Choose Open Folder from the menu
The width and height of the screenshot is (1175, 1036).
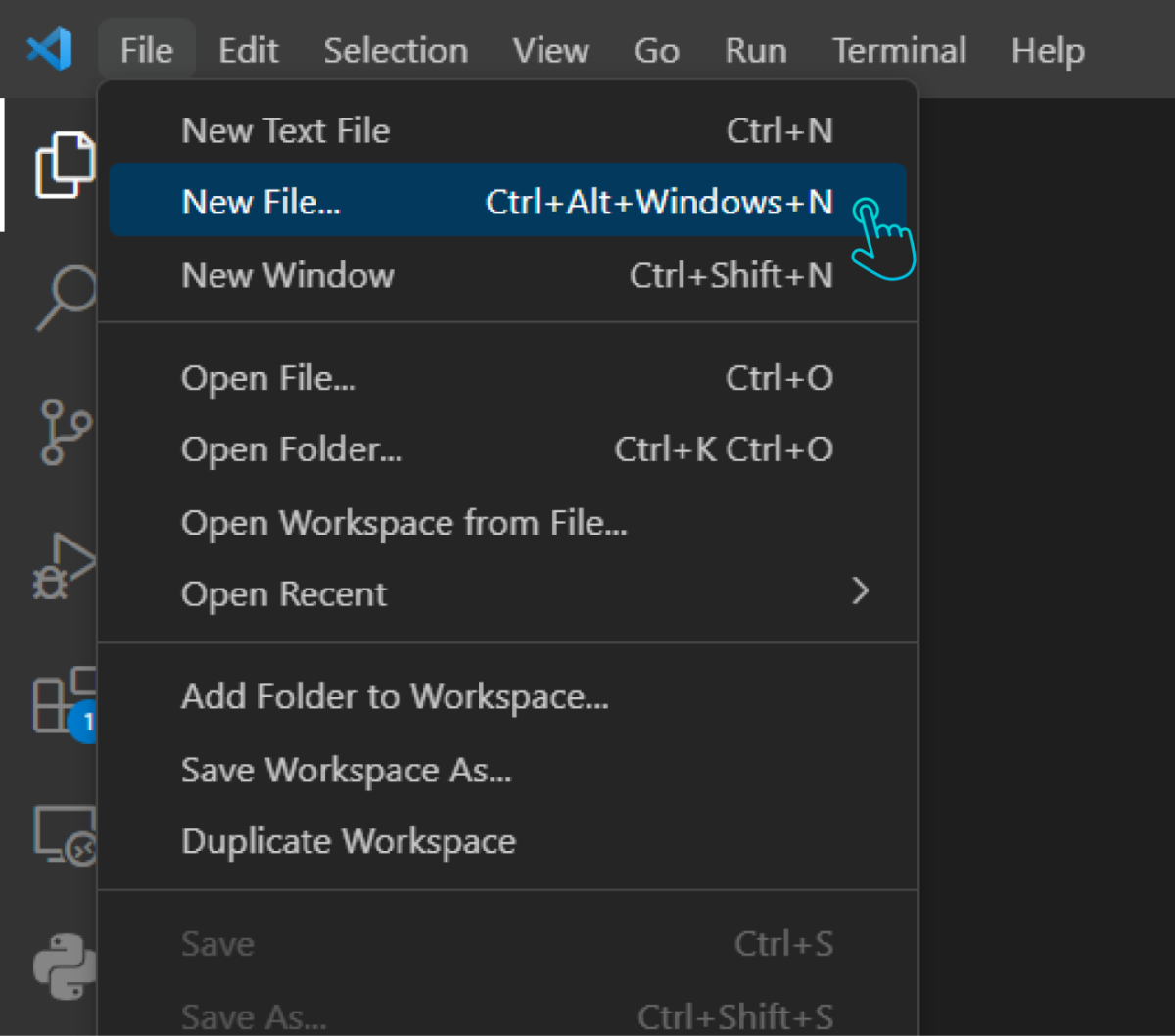[x=292, y=449]
